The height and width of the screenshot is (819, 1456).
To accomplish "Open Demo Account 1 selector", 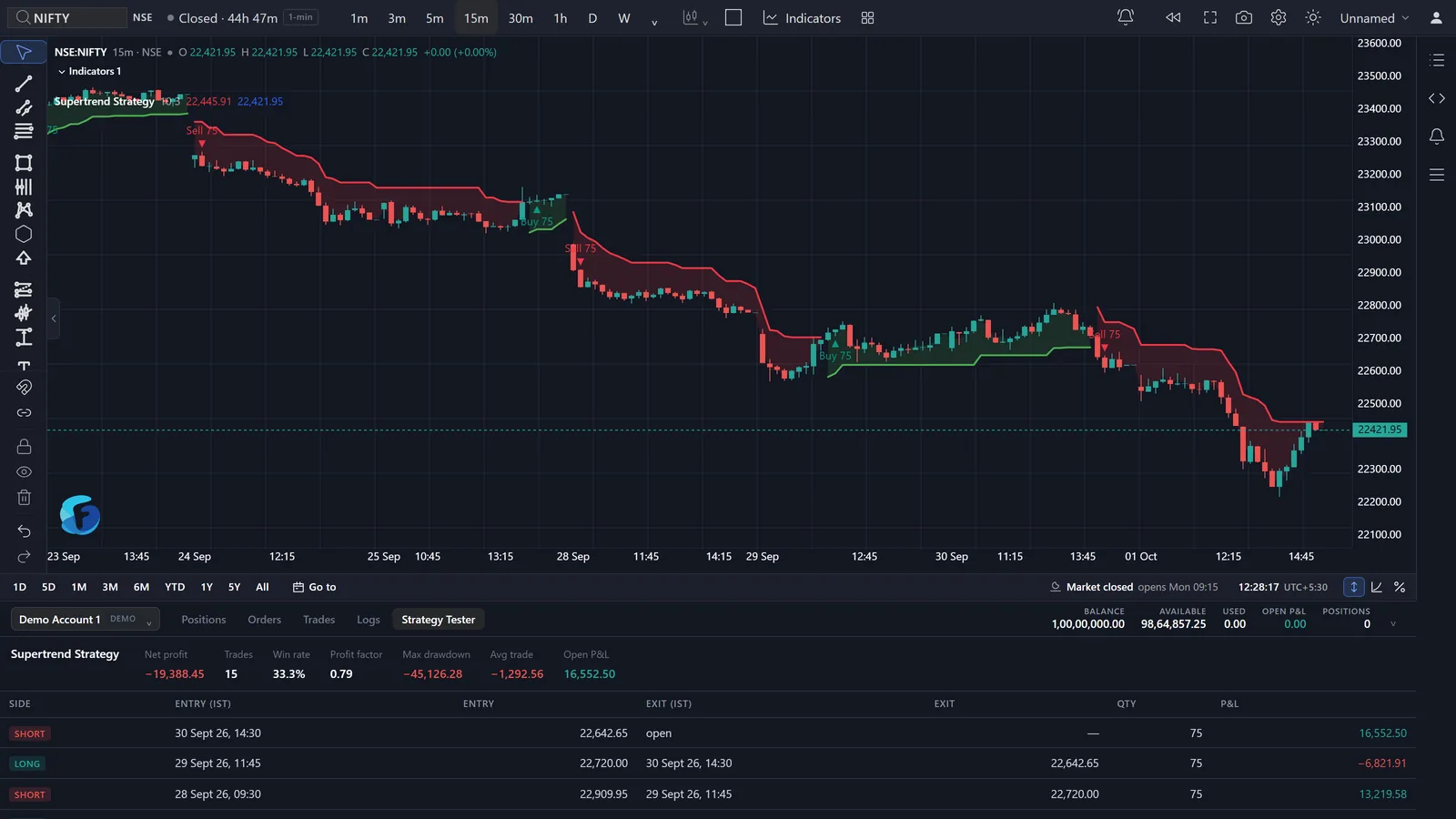I will (x=85, y=620).
